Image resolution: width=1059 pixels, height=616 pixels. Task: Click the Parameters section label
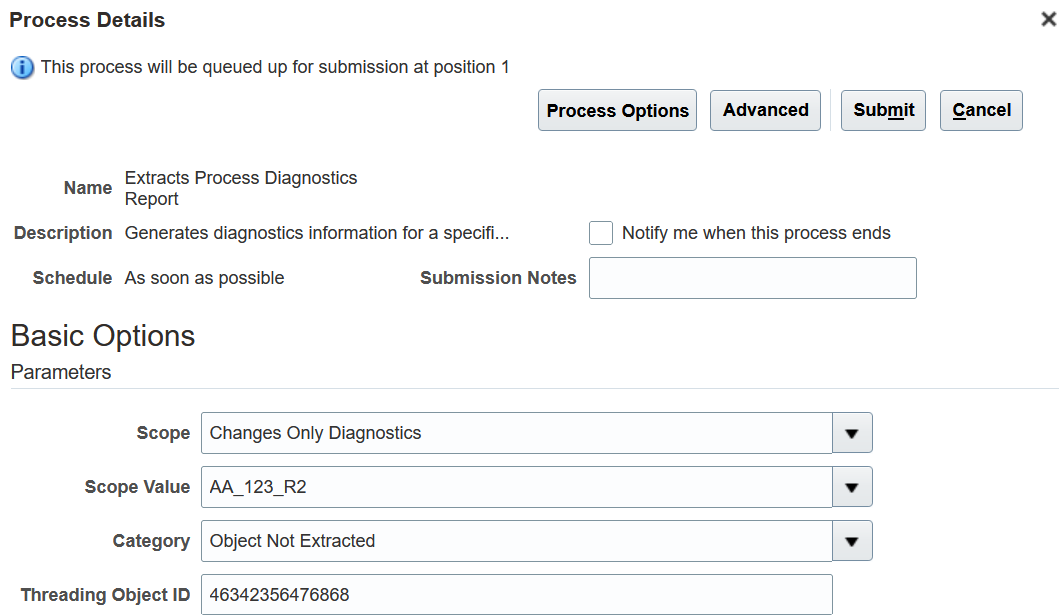pyautogui.click(x=61, y=372)
